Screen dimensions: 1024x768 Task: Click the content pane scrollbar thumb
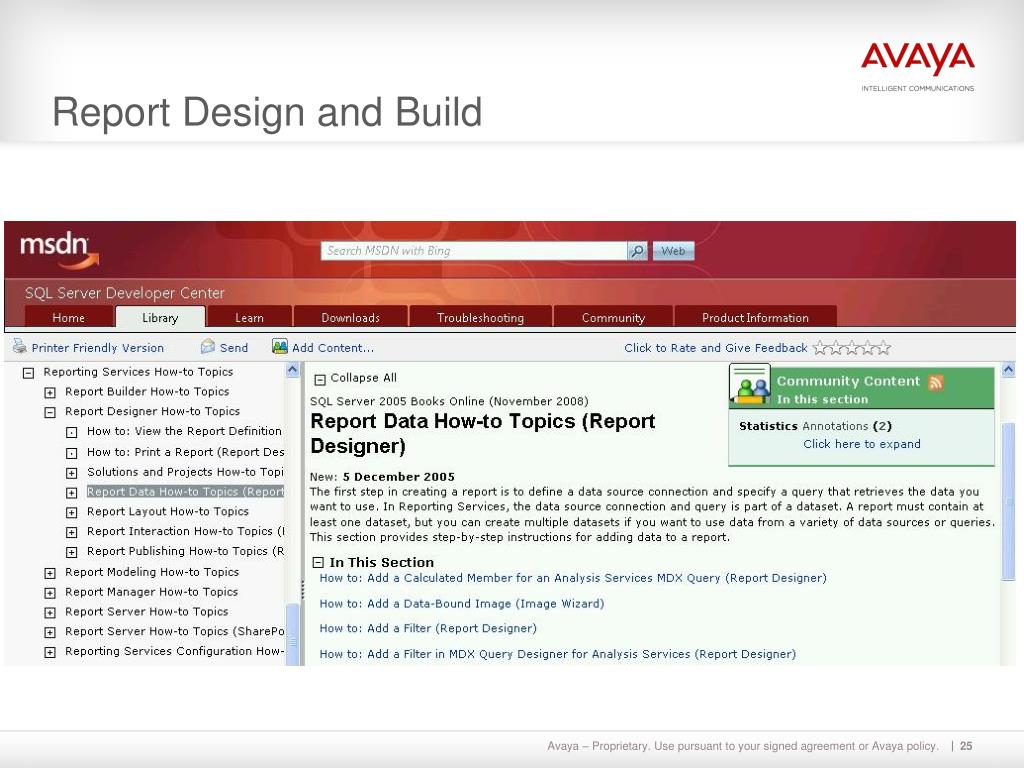[1008, 502]
